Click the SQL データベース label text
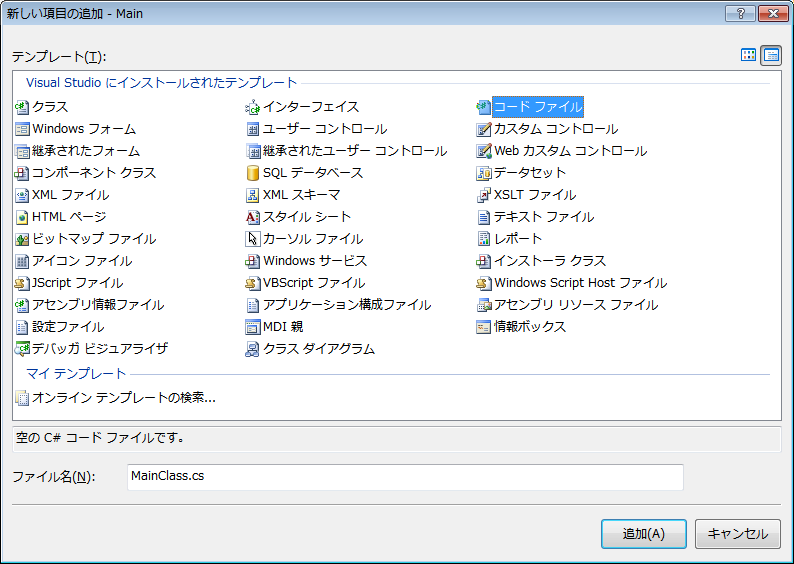This screenshot has height=564, width=794. tap(313, 173)
